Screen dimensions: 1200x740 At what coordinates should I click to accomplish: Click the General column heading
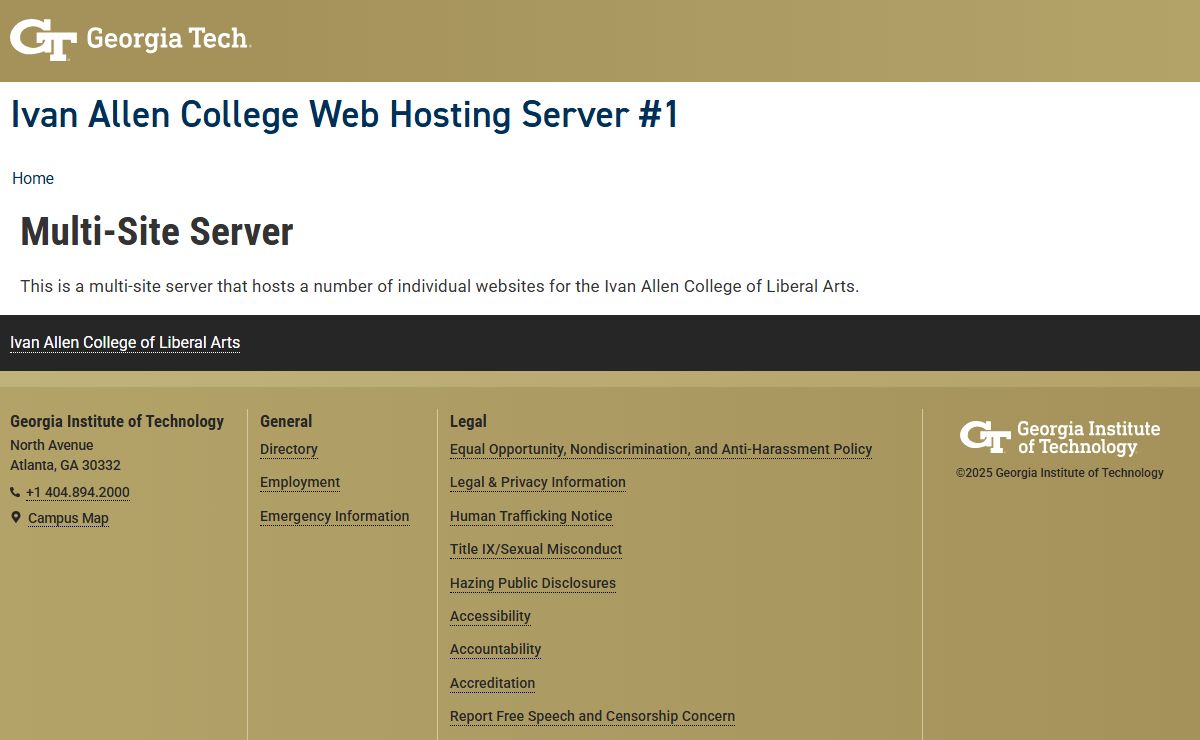coord(286,421)
